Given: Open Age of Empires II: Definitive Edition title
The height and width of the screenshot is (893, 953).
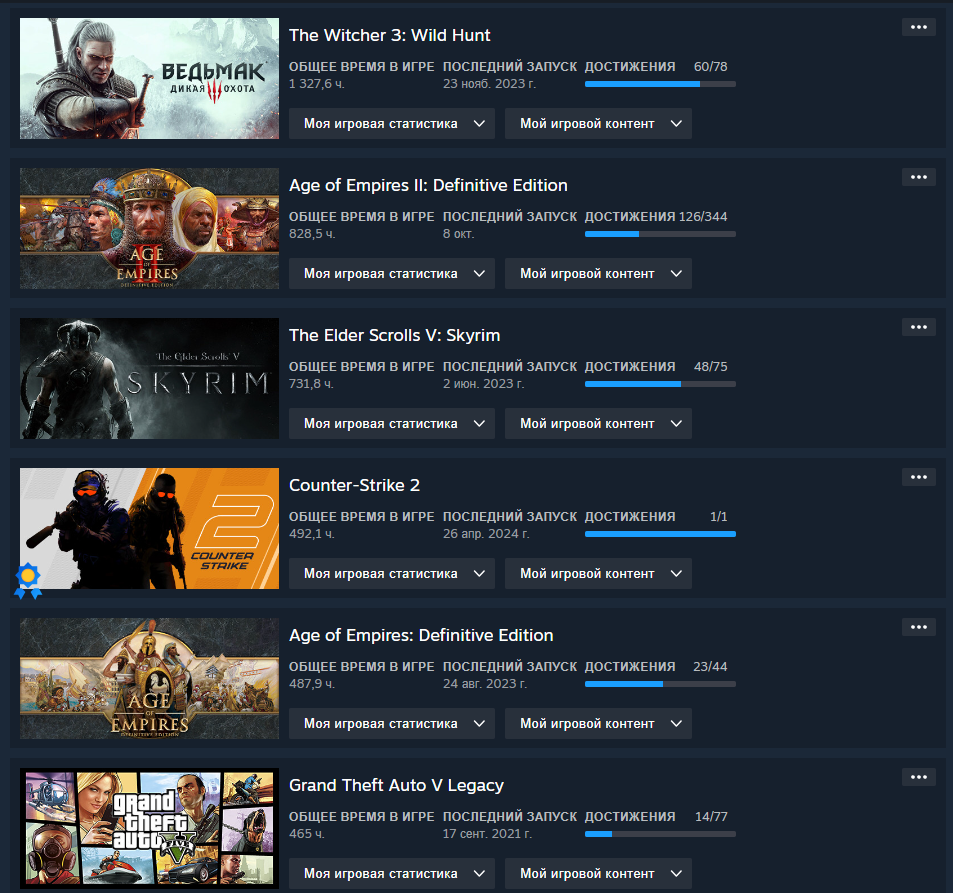Looking at the screenshot, I should pyautogui.click(x=428, y=185).
